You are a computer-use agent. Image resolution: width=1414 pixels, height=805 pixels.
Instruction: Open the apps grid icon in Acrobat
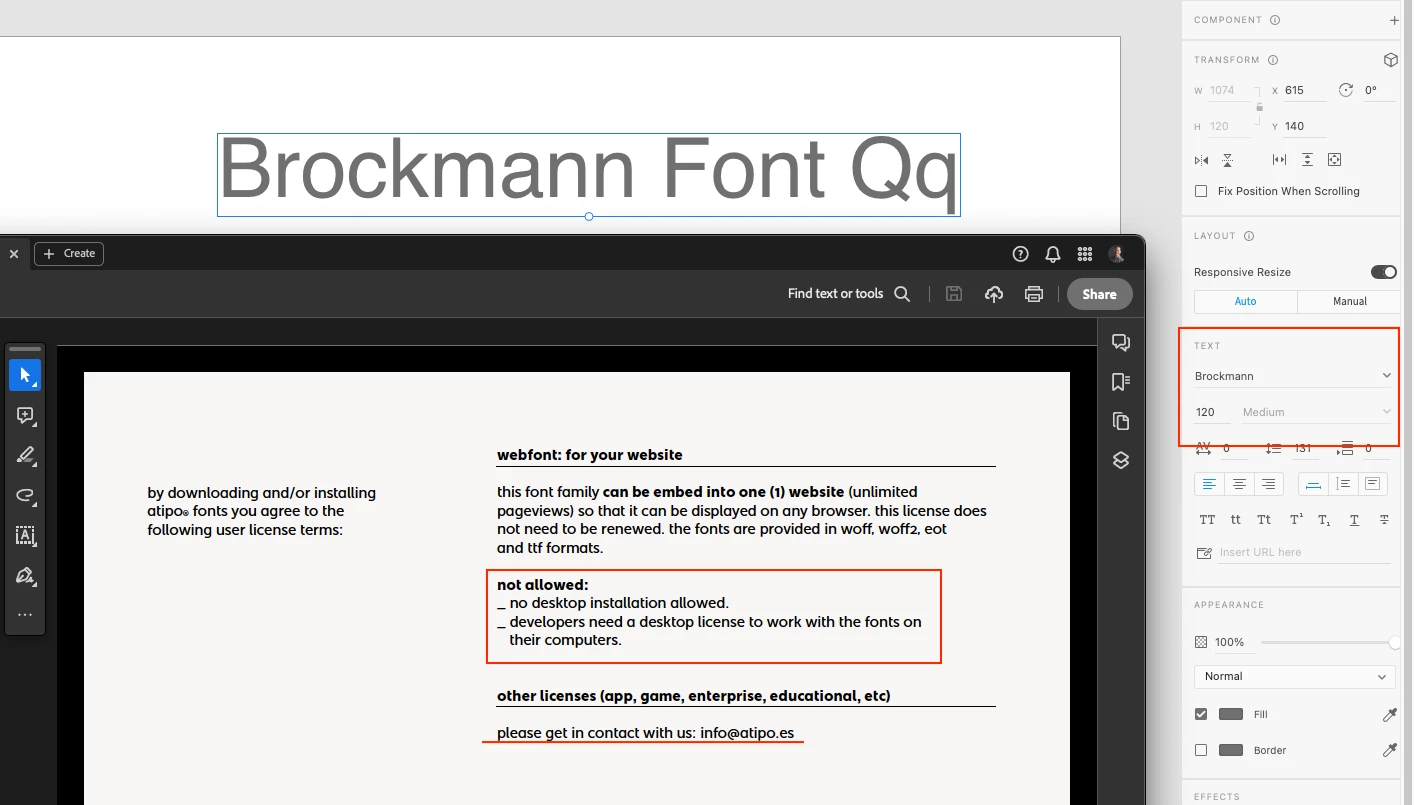coord(1084,254)
